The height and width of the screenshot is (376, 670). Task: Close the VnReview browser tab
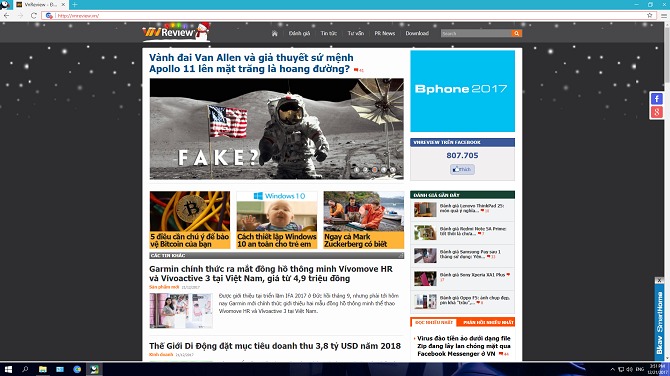pos(63,4)
